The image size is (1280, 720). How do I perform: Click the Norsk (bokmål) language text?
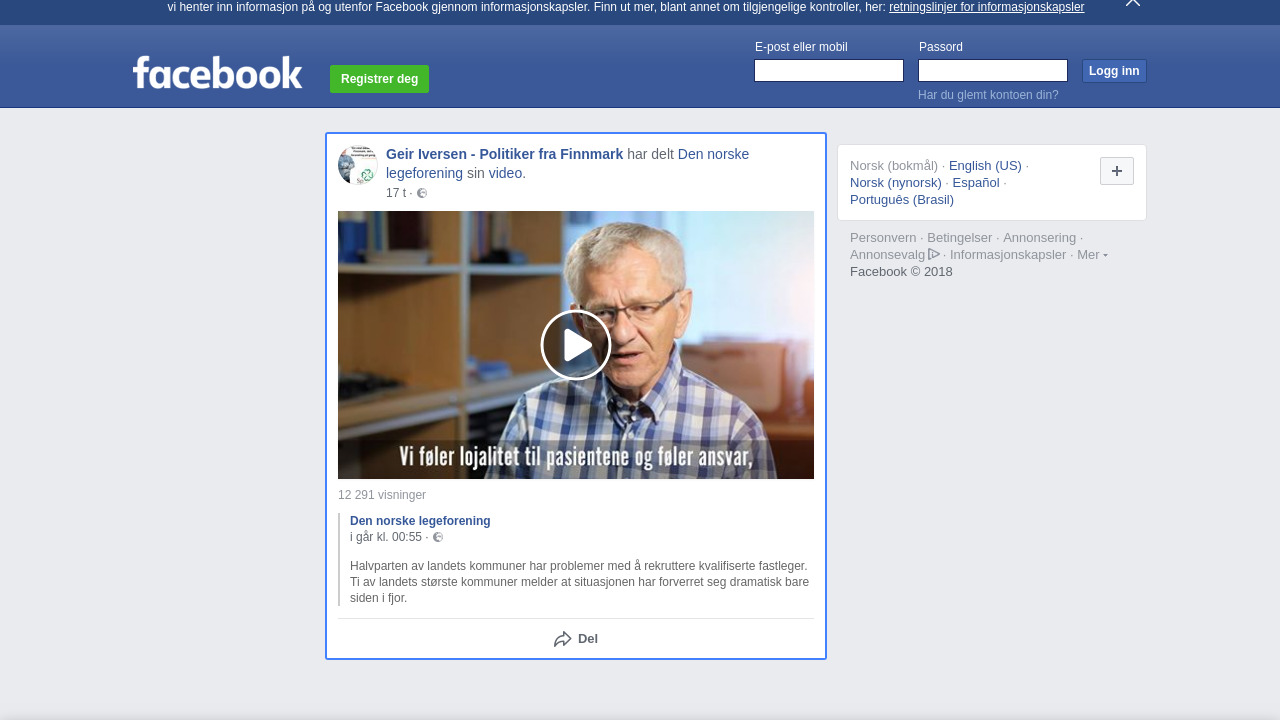point(894,166)
